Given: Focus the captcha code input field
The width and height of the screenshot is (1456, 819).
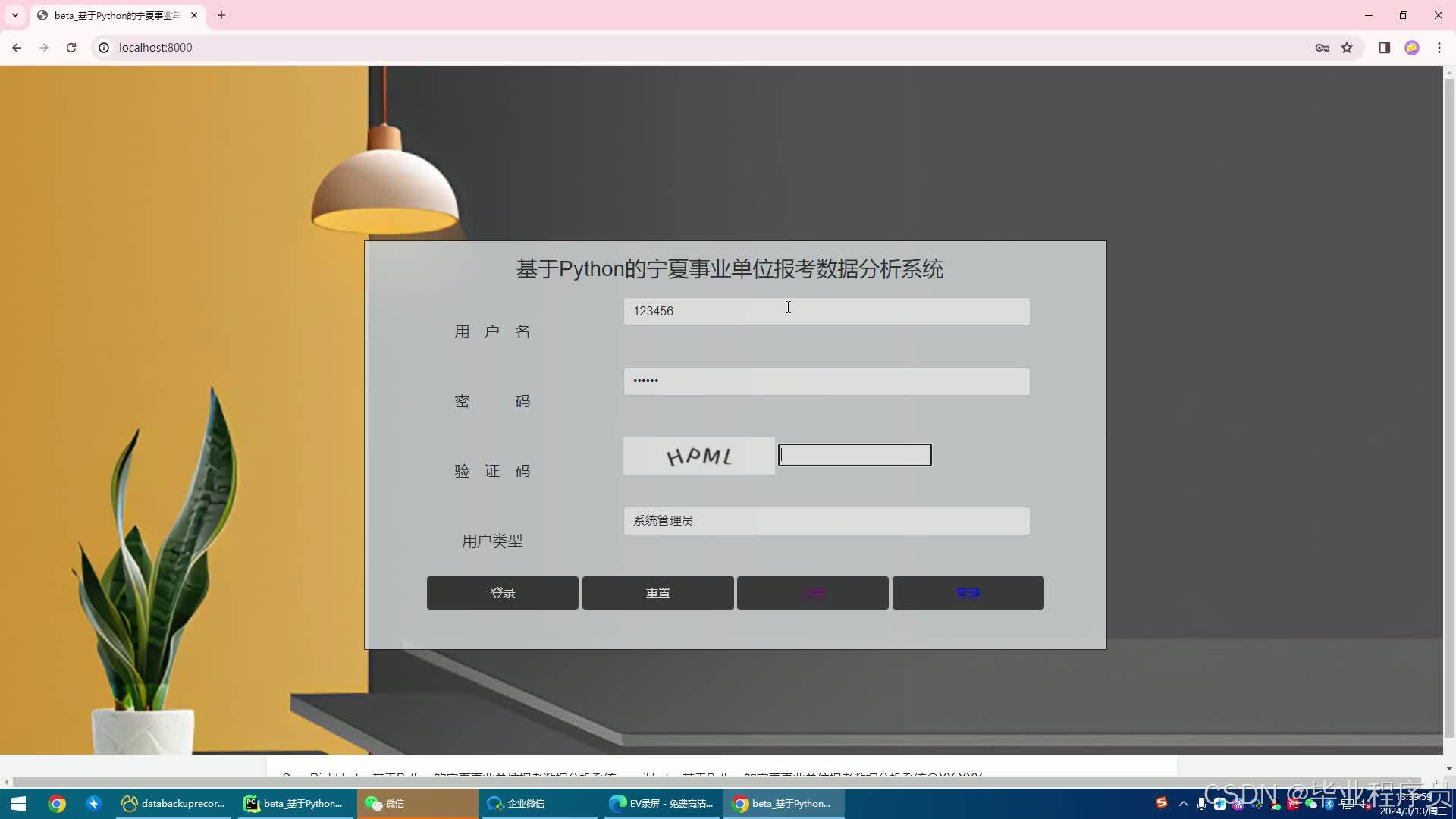Looking at the screenshot, I should [x=855, y=455].
